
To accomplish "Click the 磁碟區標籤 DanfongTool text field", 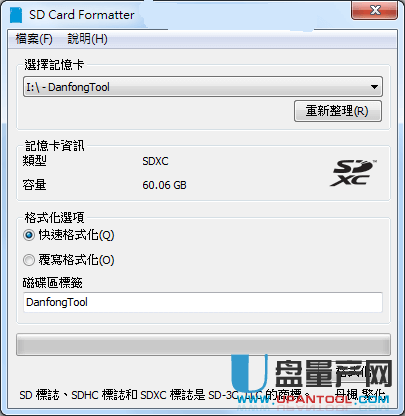I will pos(203,302).
